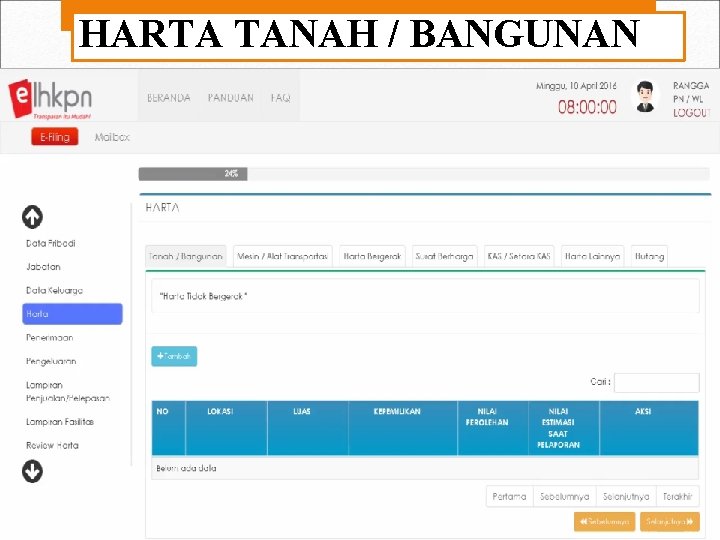Sort by the NO column header

(x=169, y=428)
